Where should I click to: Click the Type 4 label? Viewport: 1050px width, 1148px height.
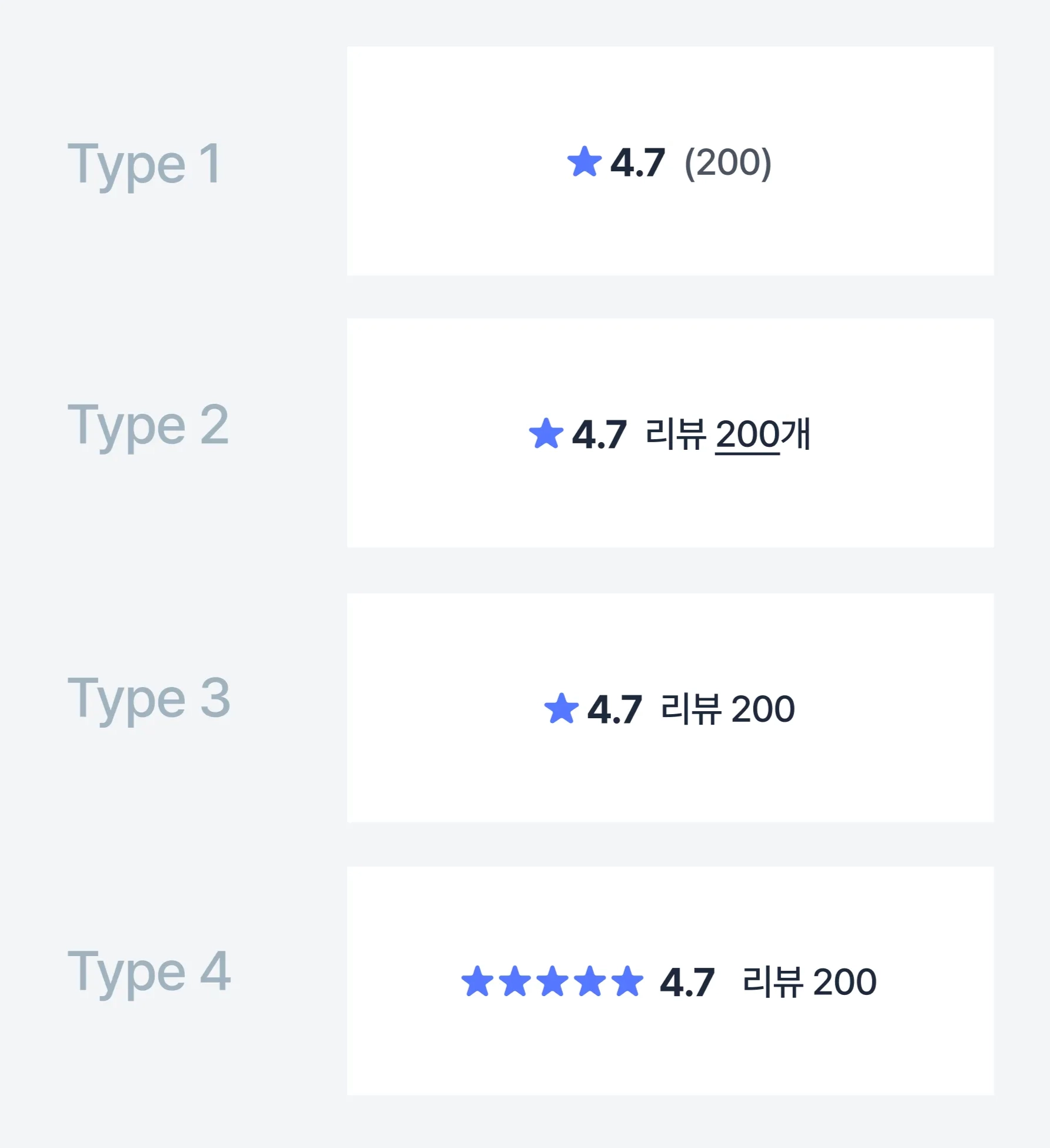[149, 972]
